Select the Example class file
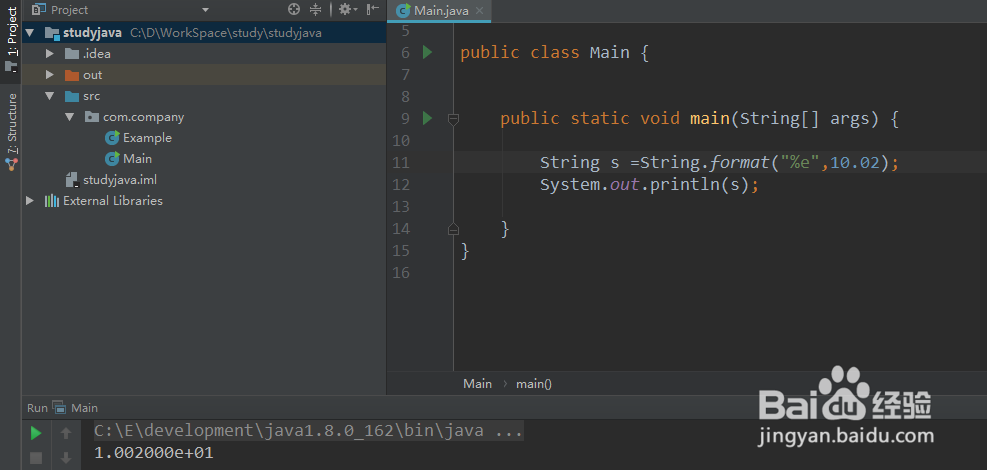 [138, 138]
